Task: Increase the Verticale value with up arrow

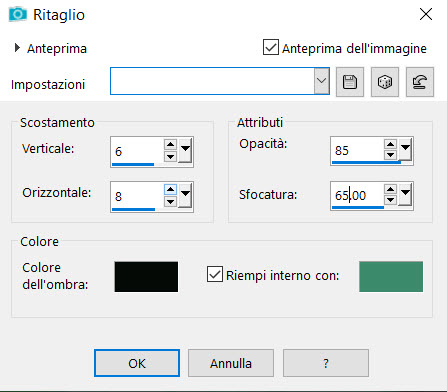Action: (170, 145)
